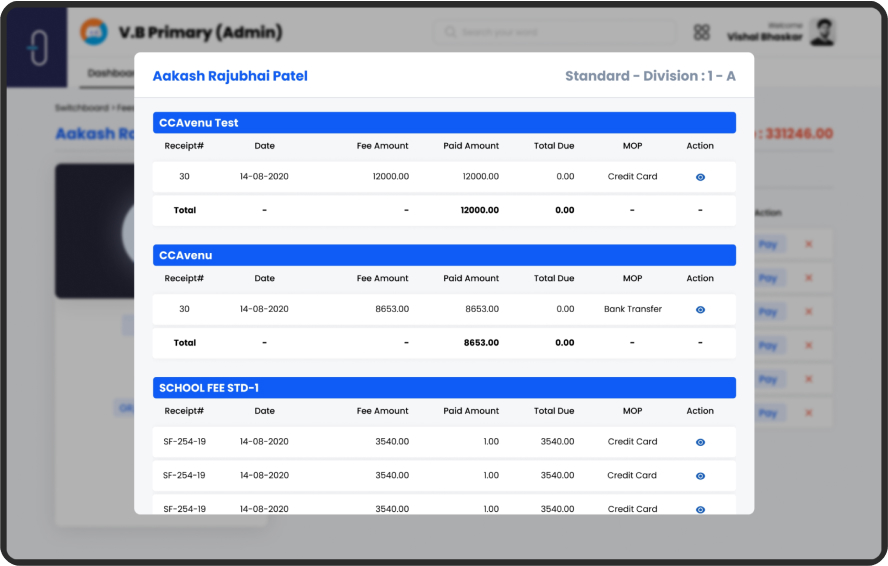The height and width of the screenshot is (566, 888).
Task: Click the SCHOOL FEE STD-1 section header
Action: pos(444,388)
